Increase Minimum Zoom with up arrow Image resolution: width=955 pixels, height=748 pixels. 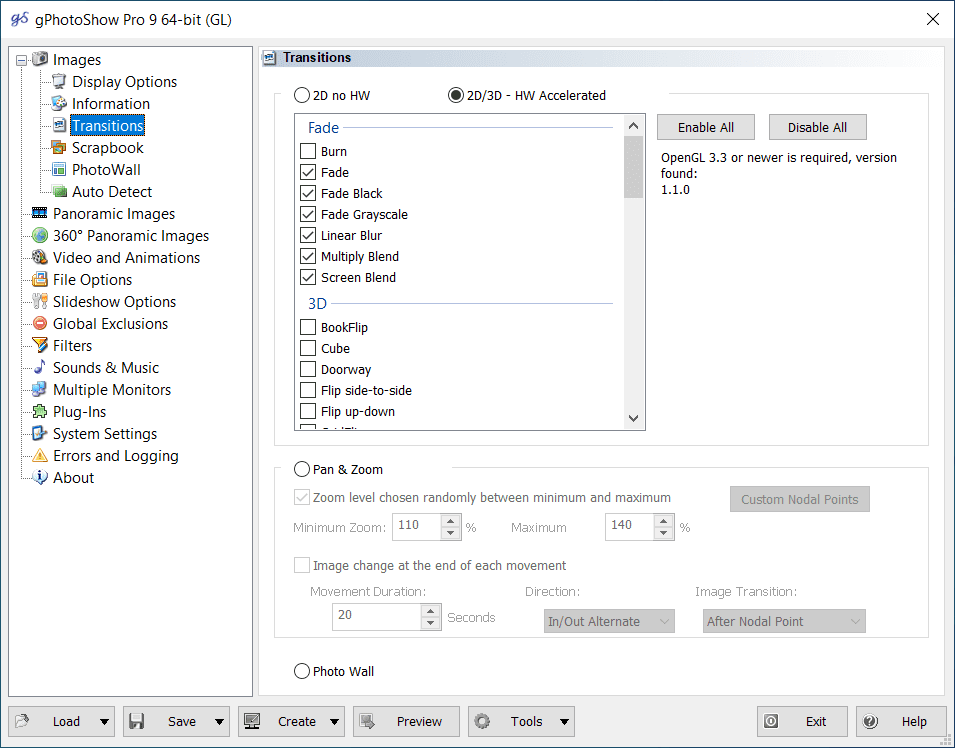click(450, 521)
